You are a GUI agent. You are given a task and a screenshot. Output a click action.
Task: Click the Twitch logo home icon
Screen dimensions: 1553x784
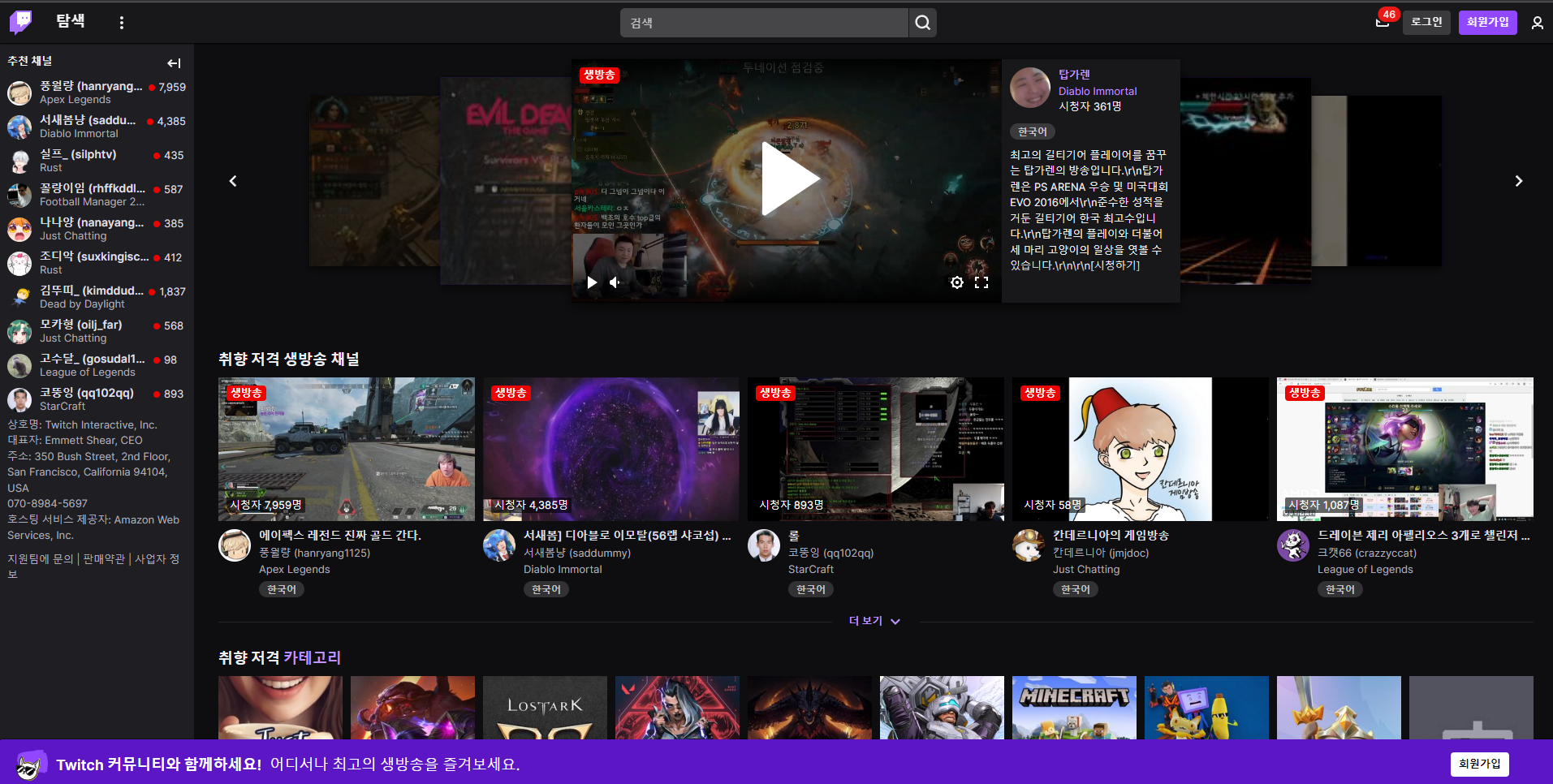(x=21, y=22)
